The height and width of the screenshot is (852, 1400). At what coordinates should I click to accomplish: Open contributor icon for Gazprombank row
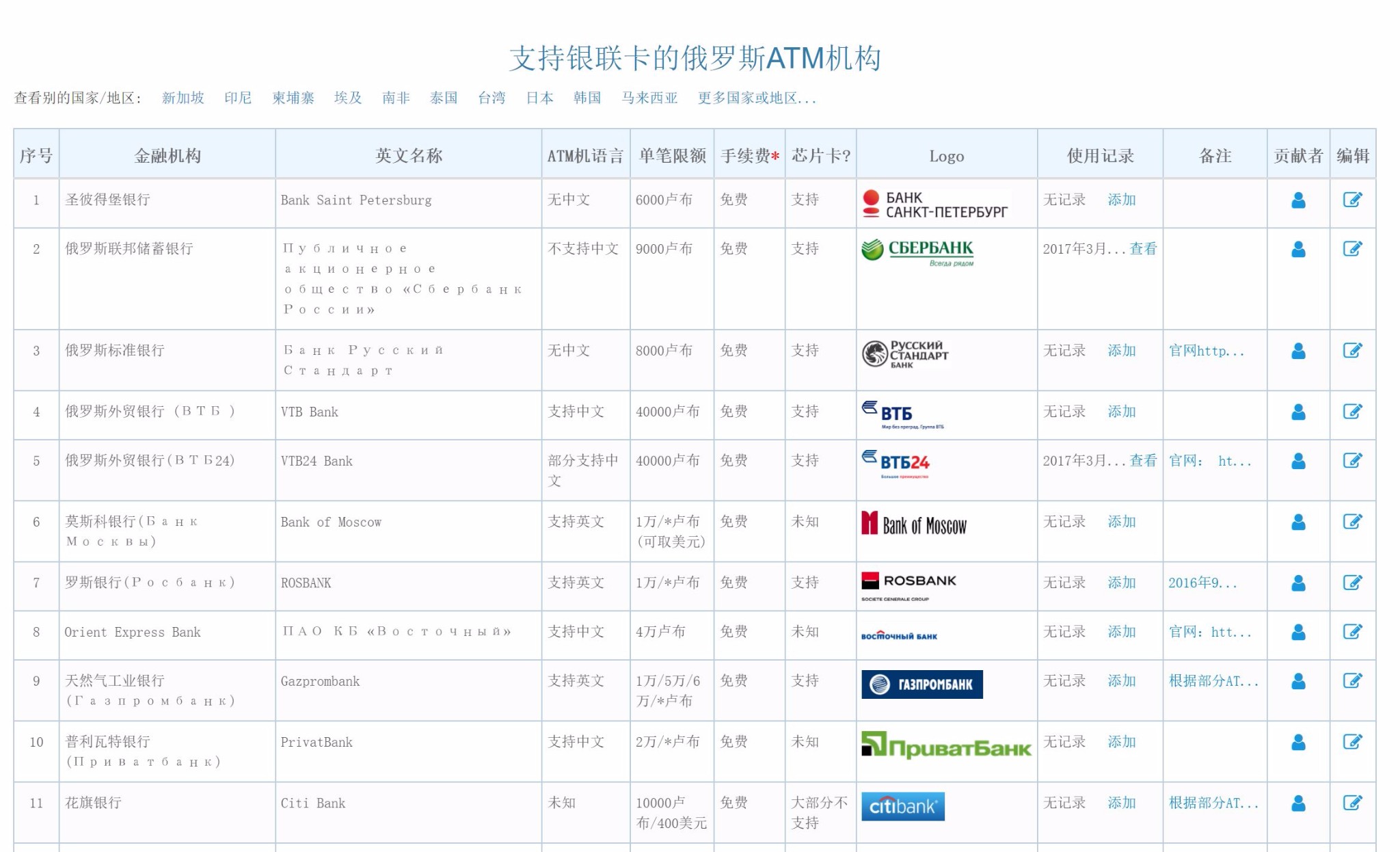coord(1298,681)
